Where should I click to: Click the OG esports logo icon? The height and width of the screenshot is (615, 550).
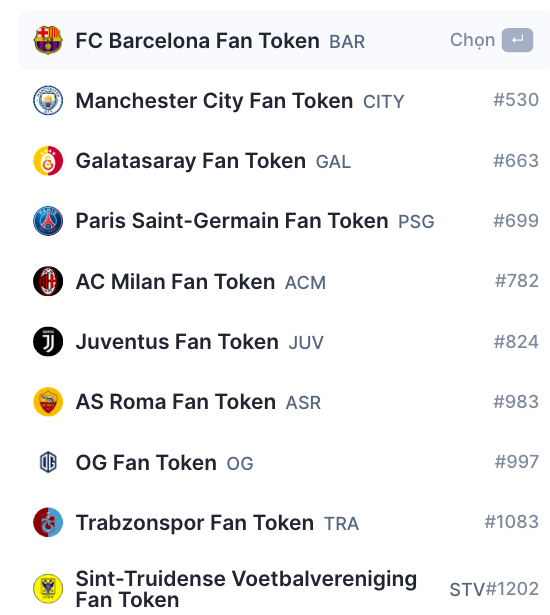48,462
